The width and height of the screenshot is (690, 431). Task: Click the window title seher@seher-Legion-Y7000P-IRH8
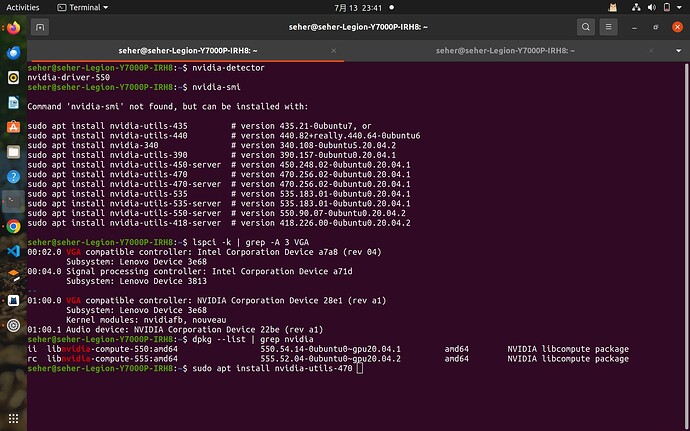click(x=358, y=27)
